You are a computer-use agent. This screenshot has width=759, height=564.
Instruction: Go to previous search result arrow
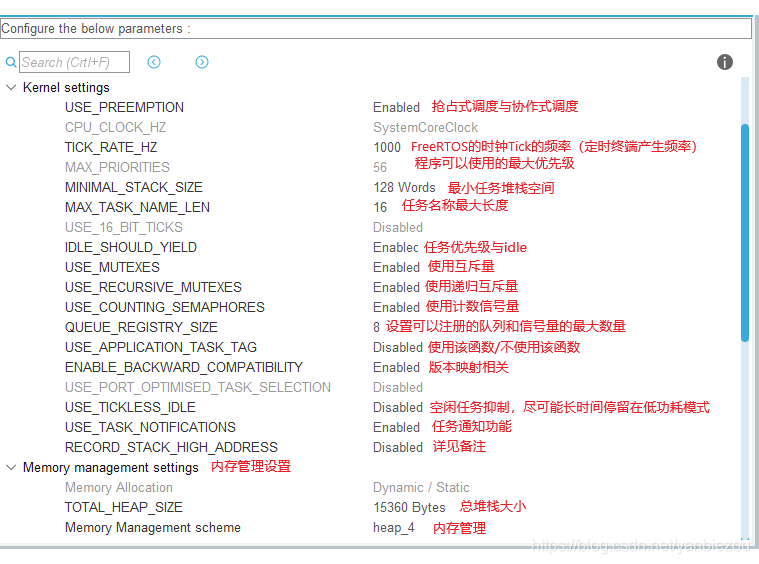coord(154,62)
